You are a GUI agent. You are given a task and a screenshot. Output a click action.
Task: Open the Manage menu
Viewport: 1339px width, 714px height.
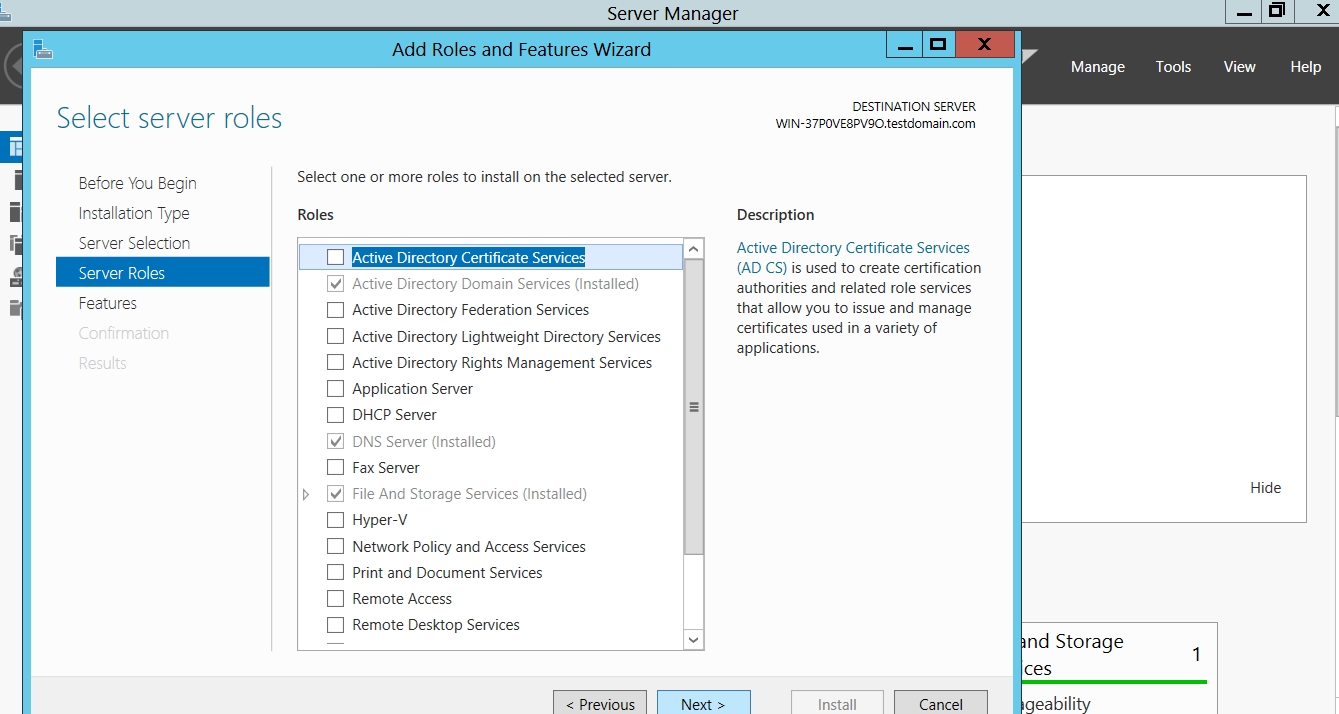[1097, 67]
